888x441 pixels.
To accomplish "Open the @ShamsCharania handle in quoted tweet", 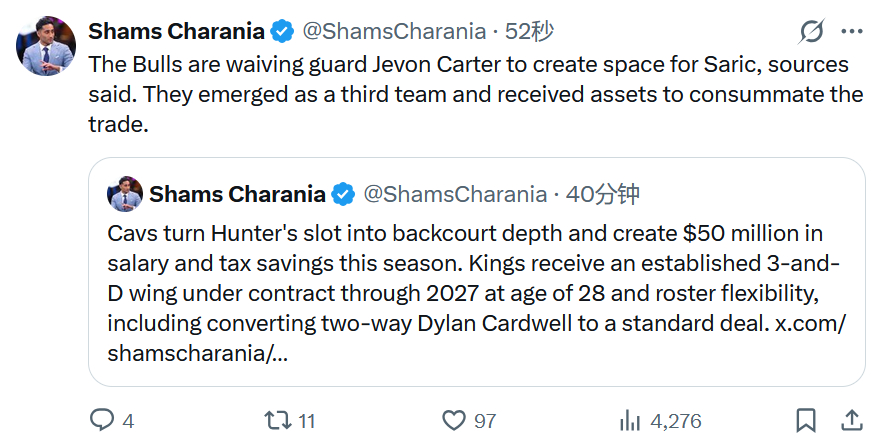I will [x=453, y=194].
